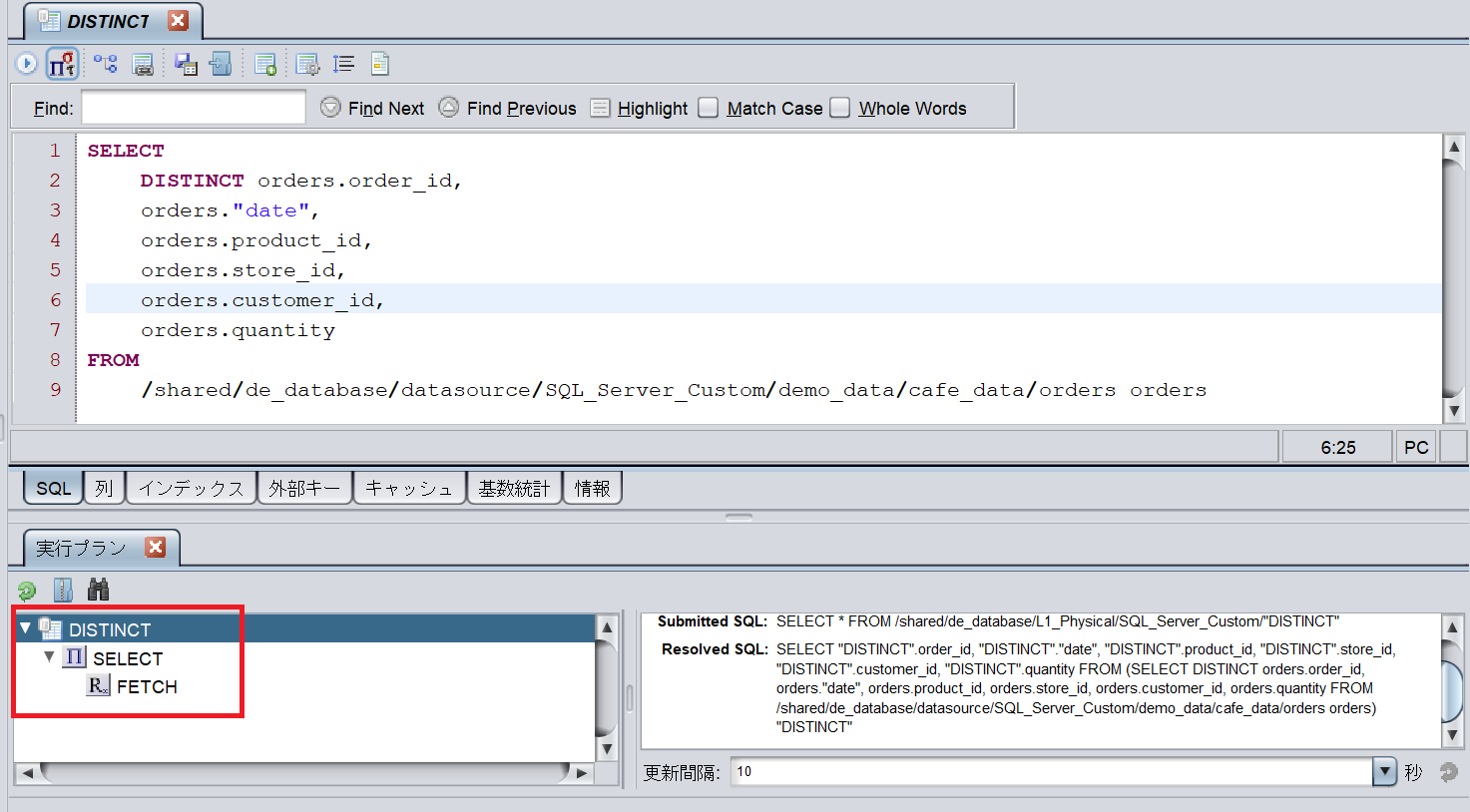
Task: Click the binoculars search plan icon
Action: tap(98, 590)
